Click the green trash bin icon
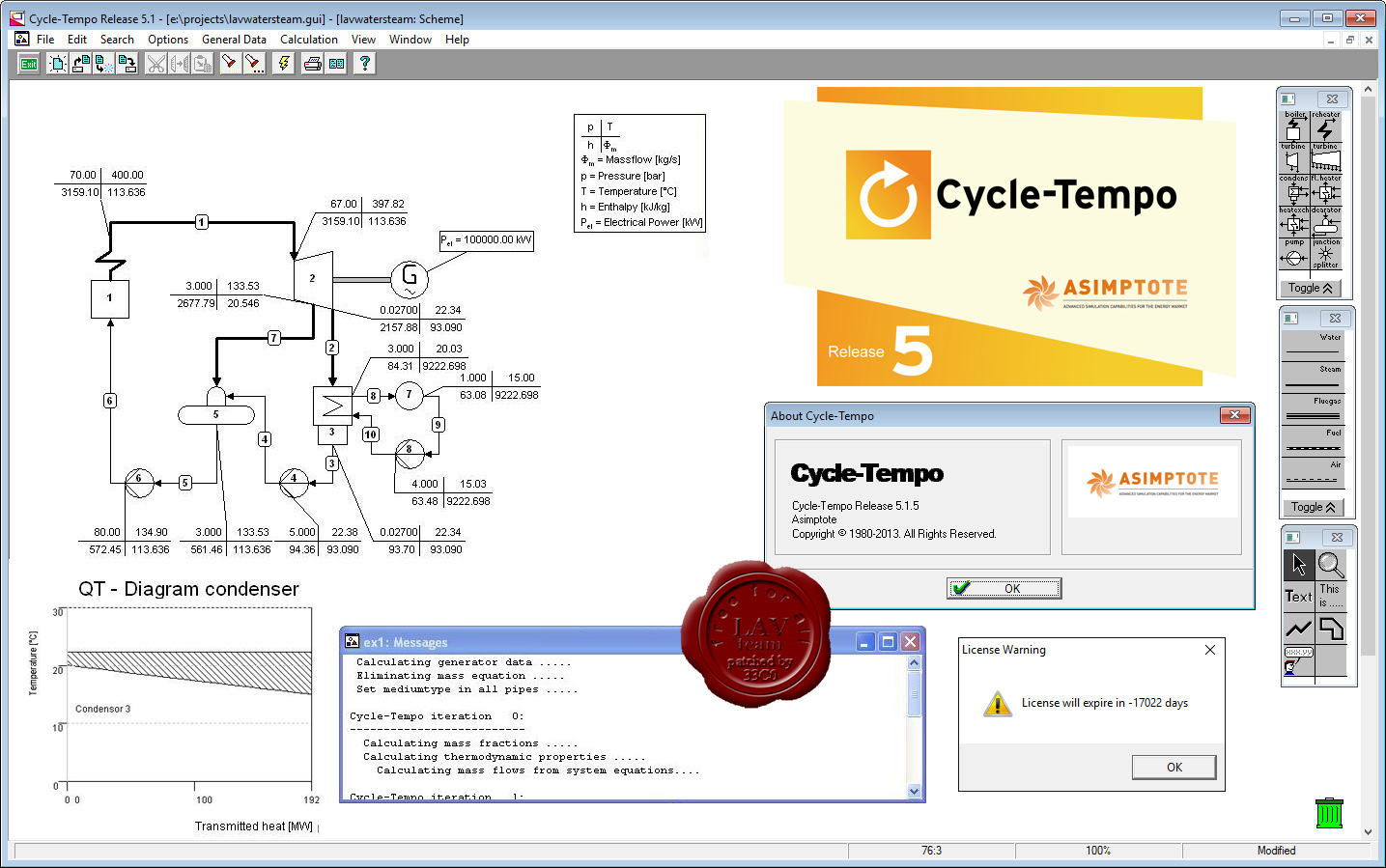1386x868 pixels. 1329,813
